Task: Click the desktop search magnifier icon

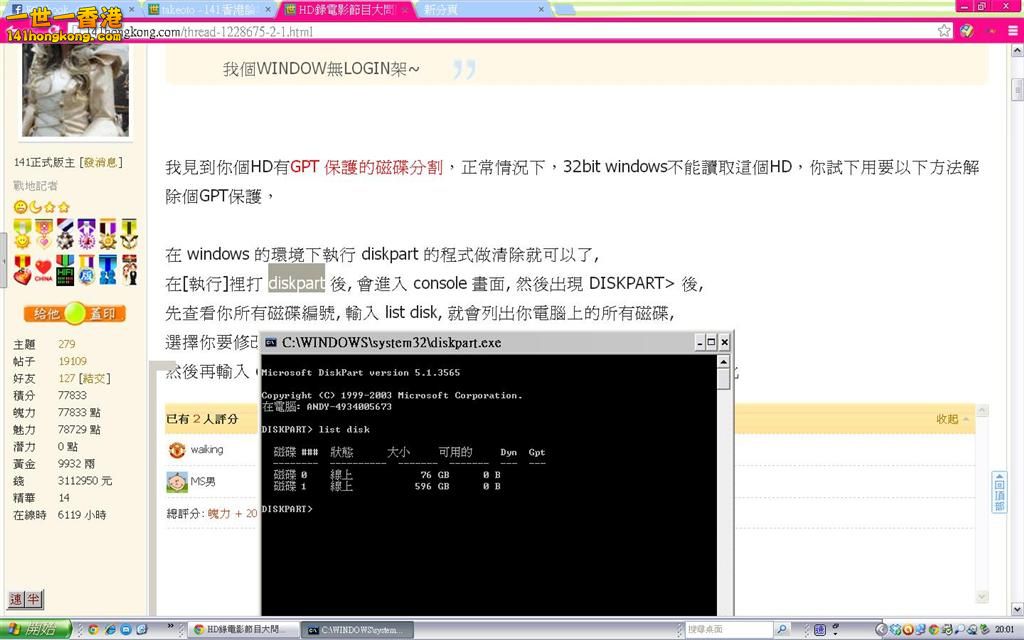Action: pos(783,629)
